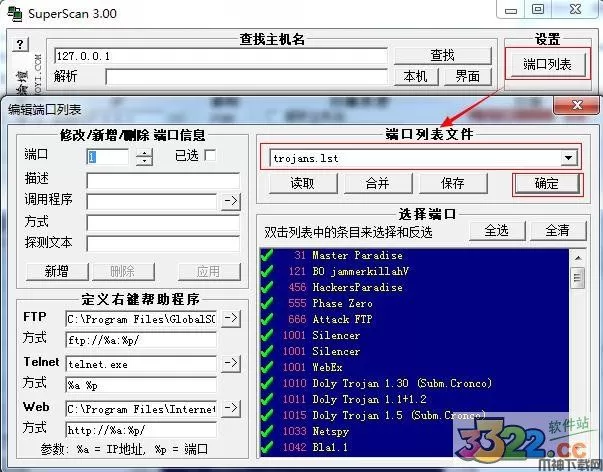Click the 全选 select all button
The width and height of the screenshot is (603, 472).
(497, 231)
